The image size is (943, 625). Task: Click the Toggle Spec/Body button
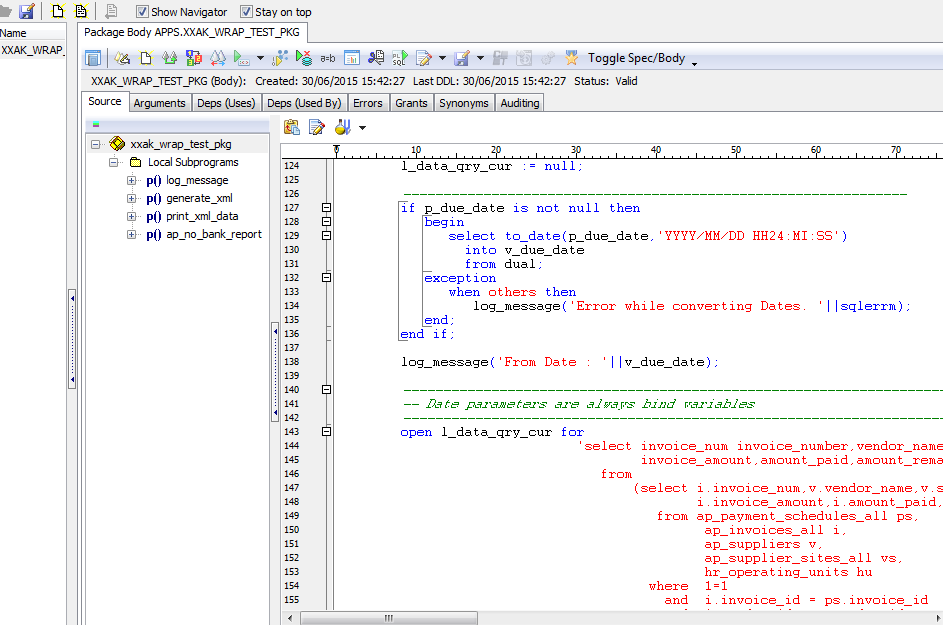[636, 58]
